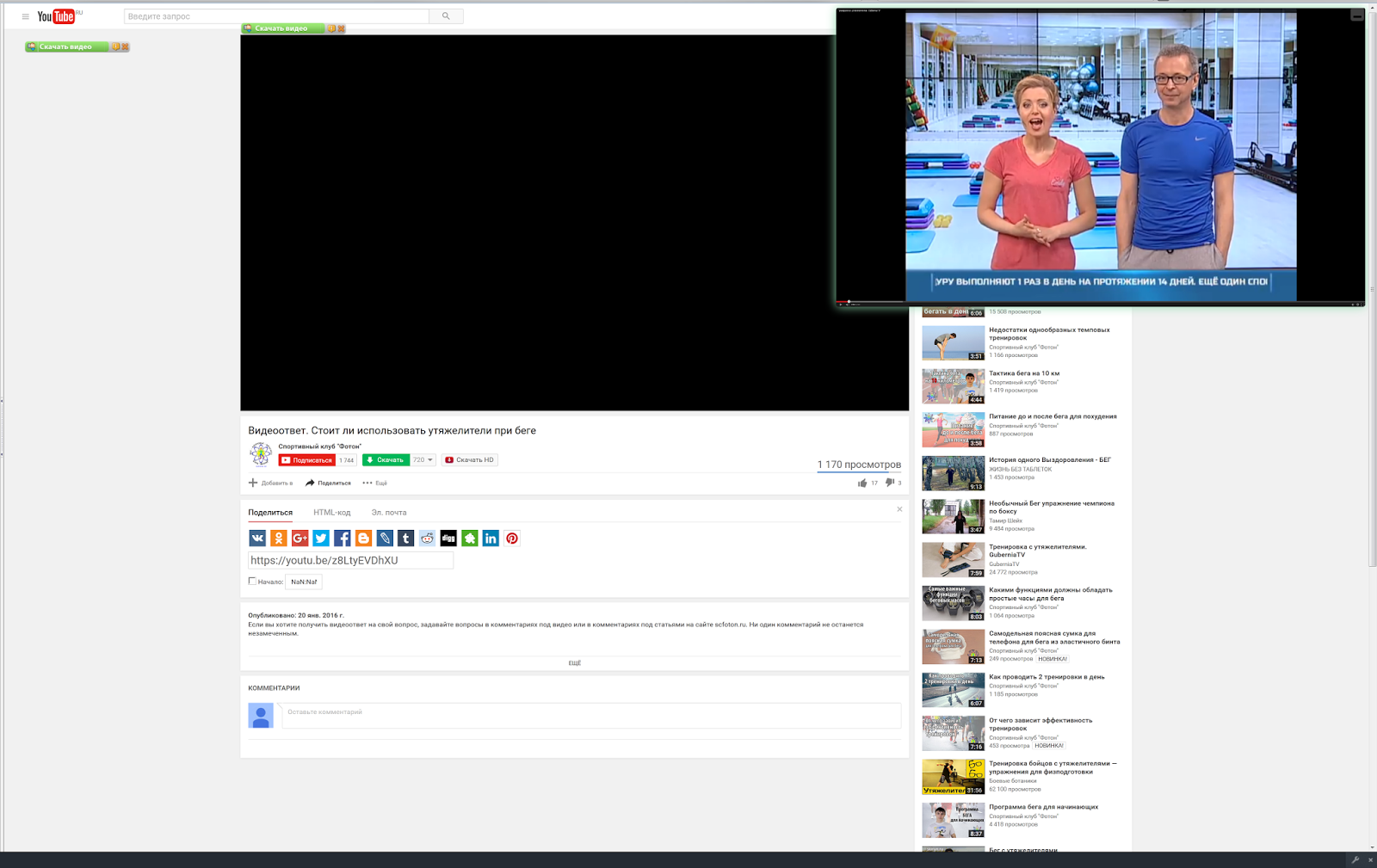The width and height of the screenshot is (1377, 868).
Task: Close the download bar in the left sidebar
Action: [126, 47]
